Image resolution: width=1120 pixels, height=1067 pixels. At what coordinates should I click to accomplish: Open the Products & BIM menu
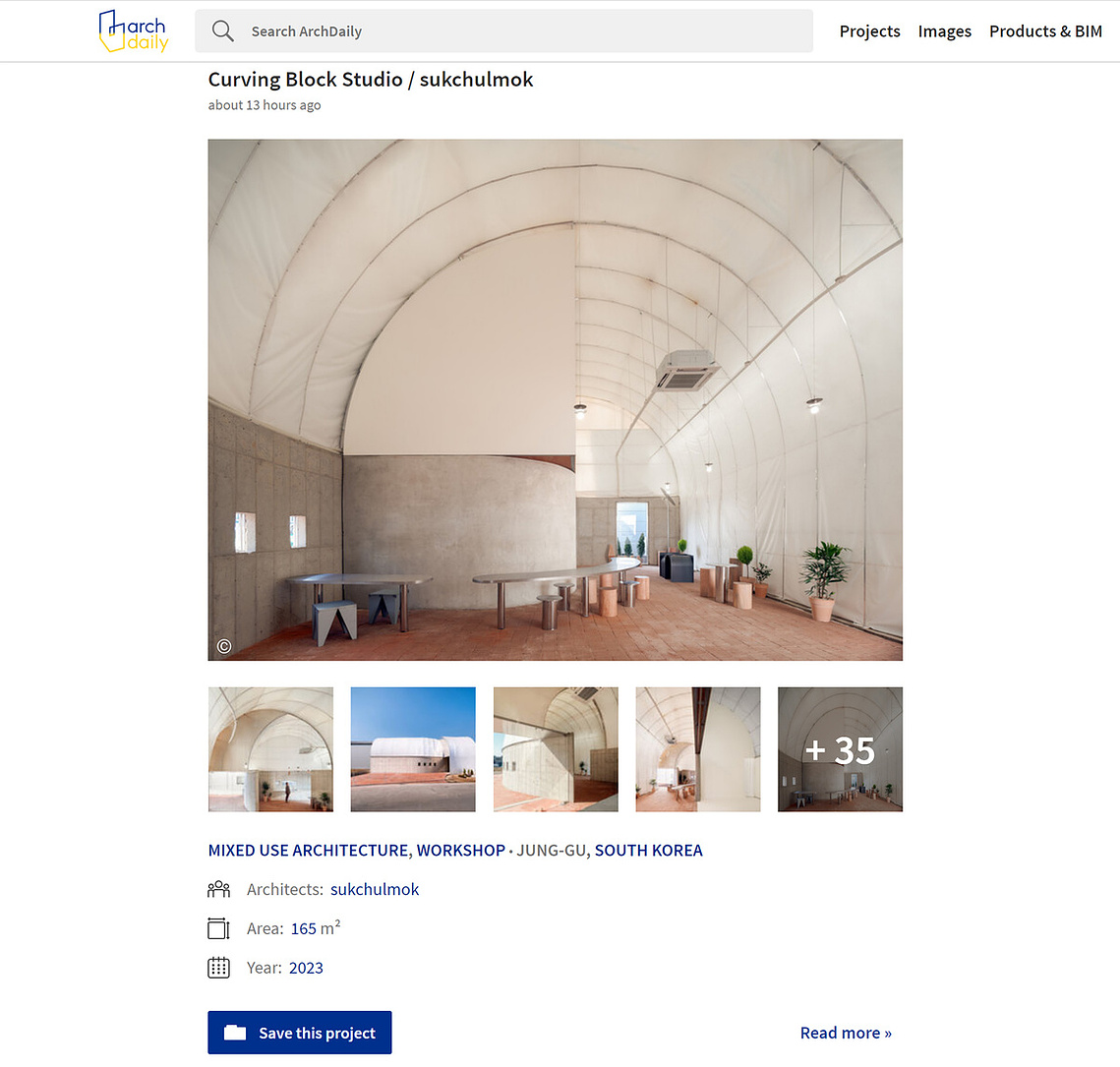[1045, 31]
